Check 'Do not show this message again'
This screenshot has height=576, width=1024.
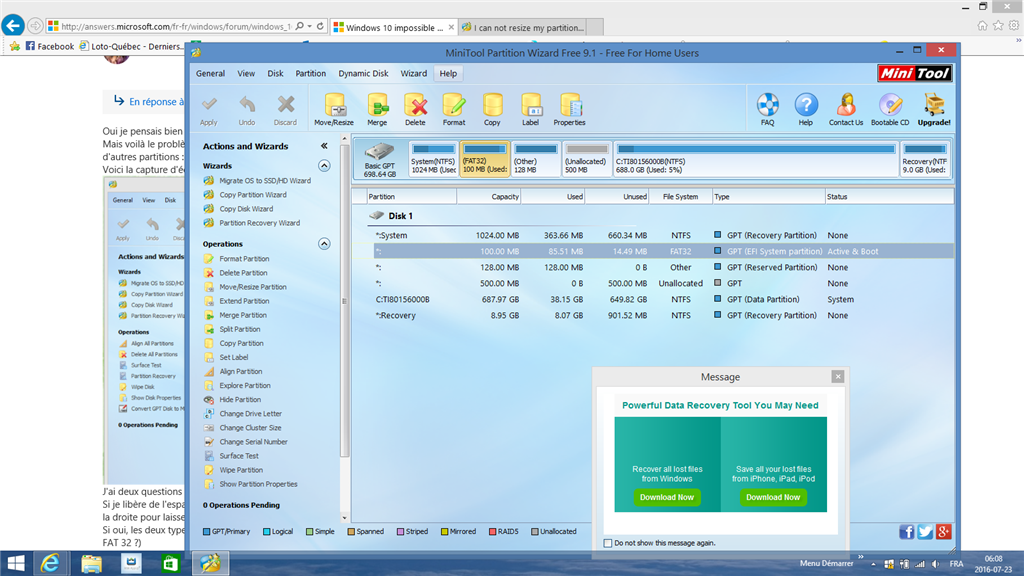click(608, 543)
